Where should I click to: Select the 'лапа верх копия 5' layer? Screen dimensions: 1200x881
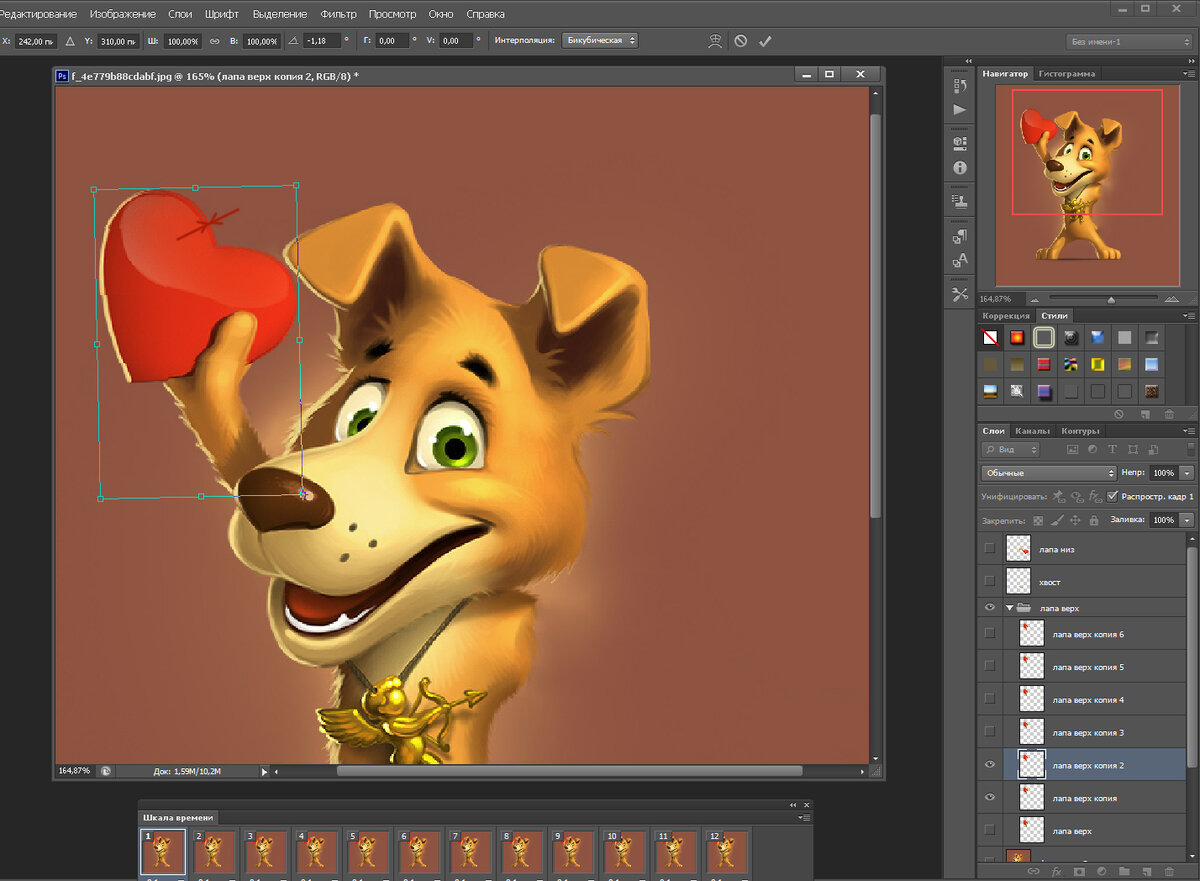coord(1088,667)
